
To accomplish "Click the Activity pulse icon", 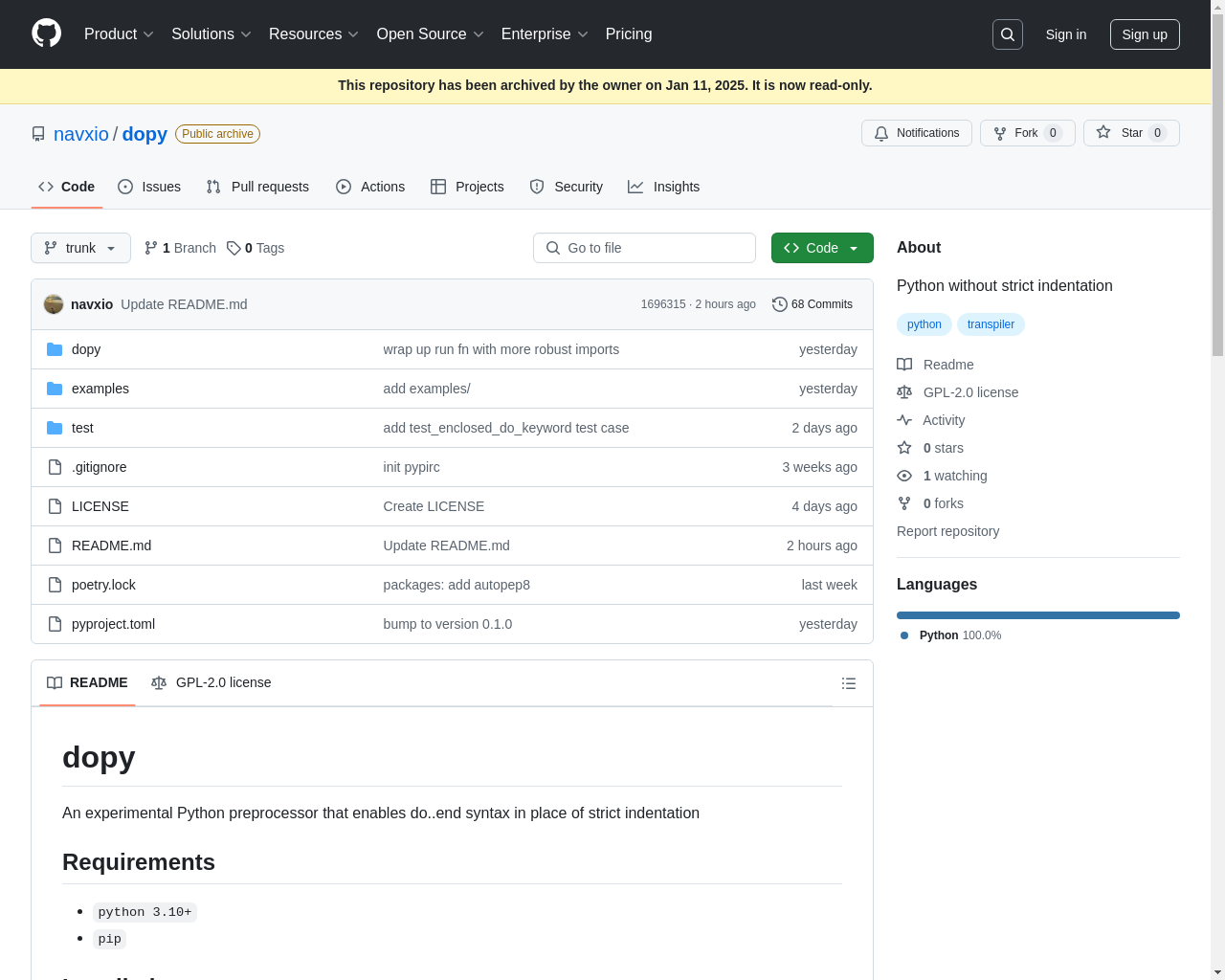I will tap(904, 420).
